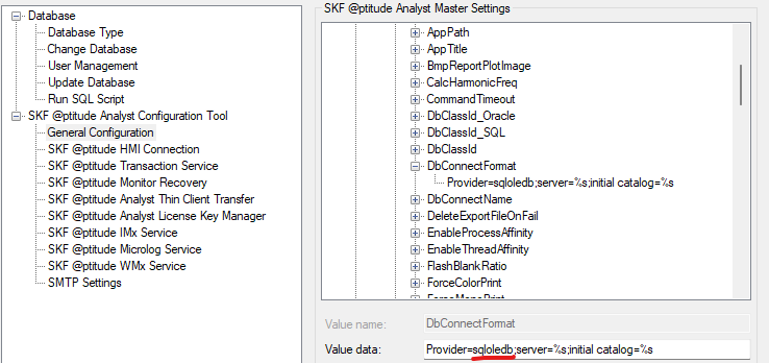Select the DbClassId_Oracle entry label
The height and width of the screenshot is (363, 769).
click(471, 116)
